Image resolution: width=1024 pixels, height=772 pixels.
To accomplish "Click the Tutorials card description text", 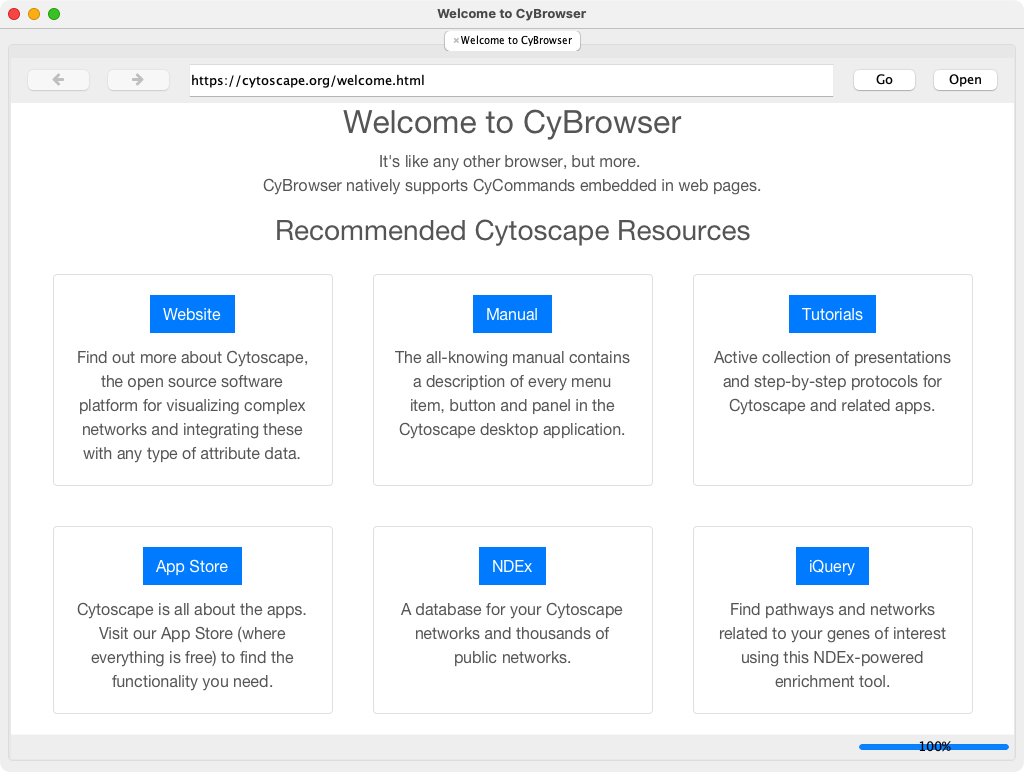I will (832, 382).
